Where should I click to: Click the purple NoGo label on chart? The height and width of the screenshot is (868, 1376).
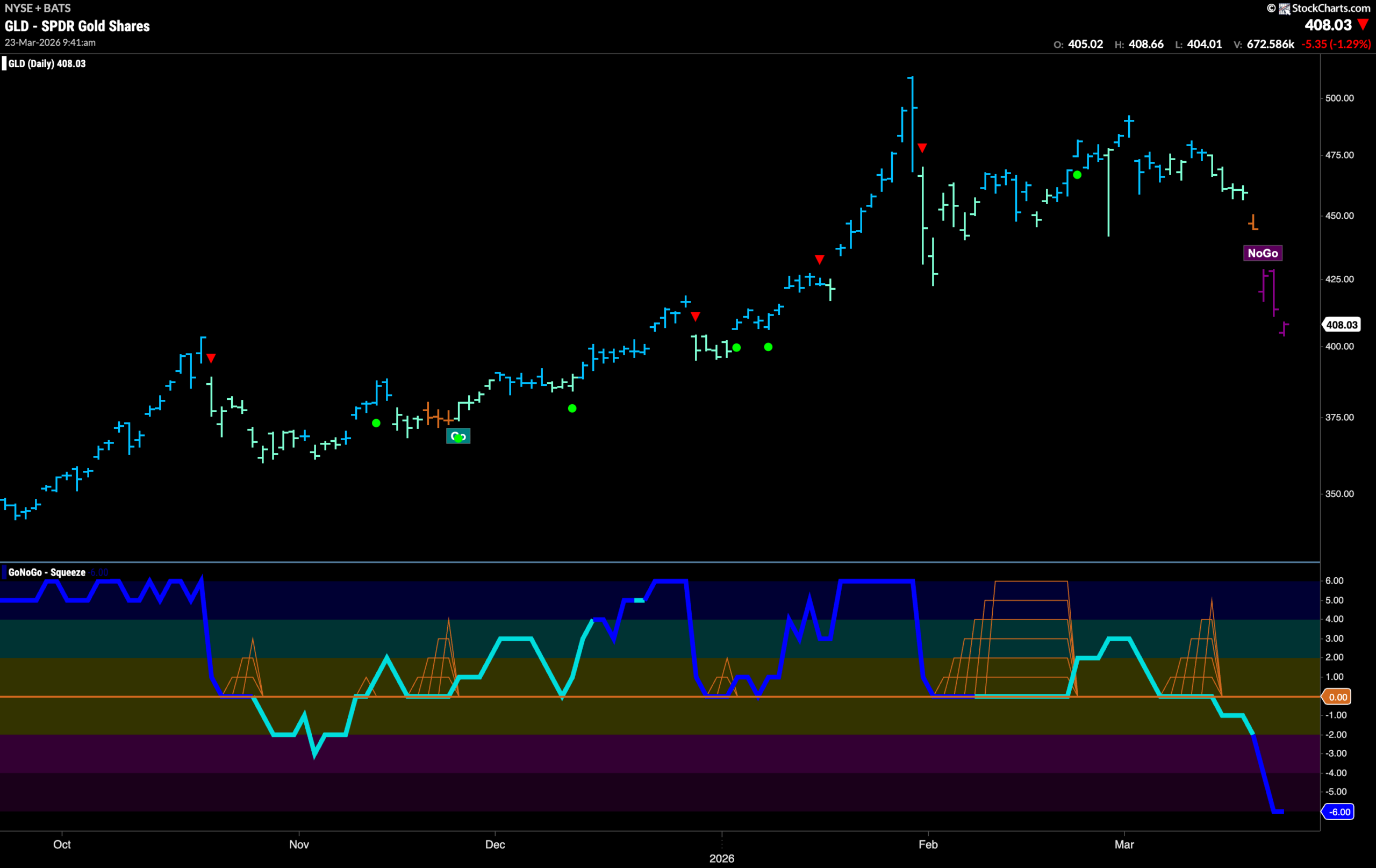(x=1262, y=253)
